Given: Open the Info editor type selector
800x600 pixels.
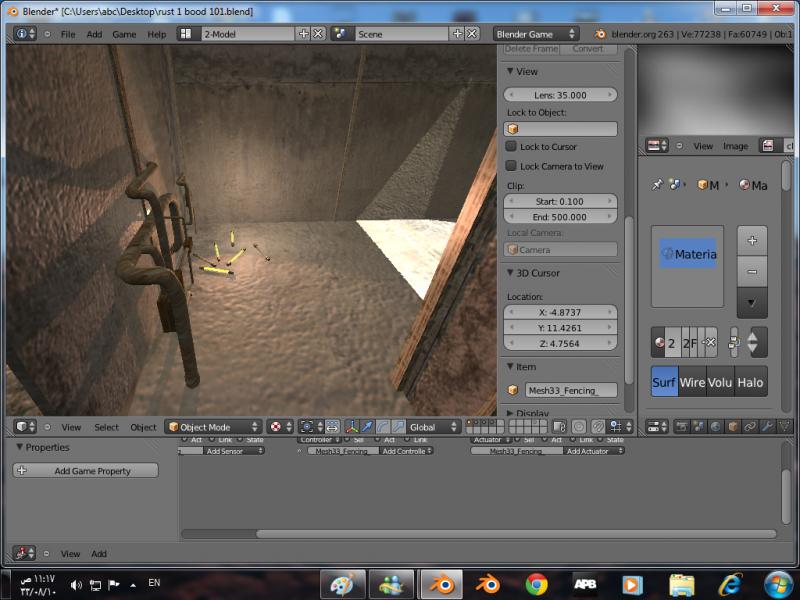Looking at the screenshot, I should (x=25, y=34).
